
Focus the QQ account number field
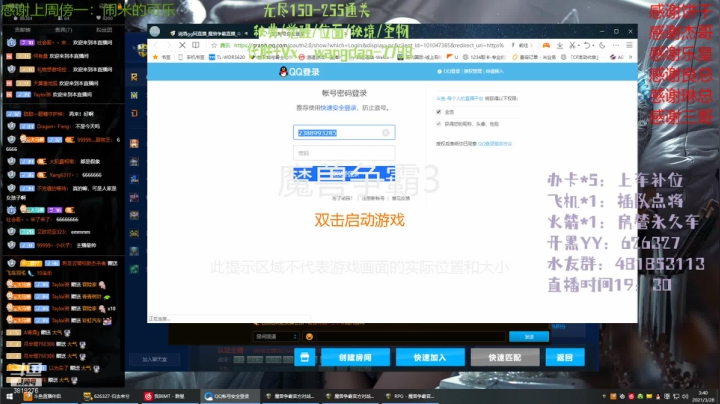click(344, 133)
